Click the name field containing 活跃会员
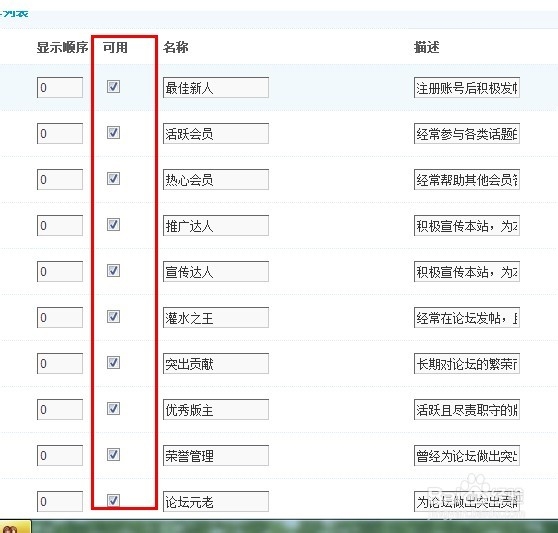This screenshot has height=533, width=558. pyautogui.click(x=216, y=133)
